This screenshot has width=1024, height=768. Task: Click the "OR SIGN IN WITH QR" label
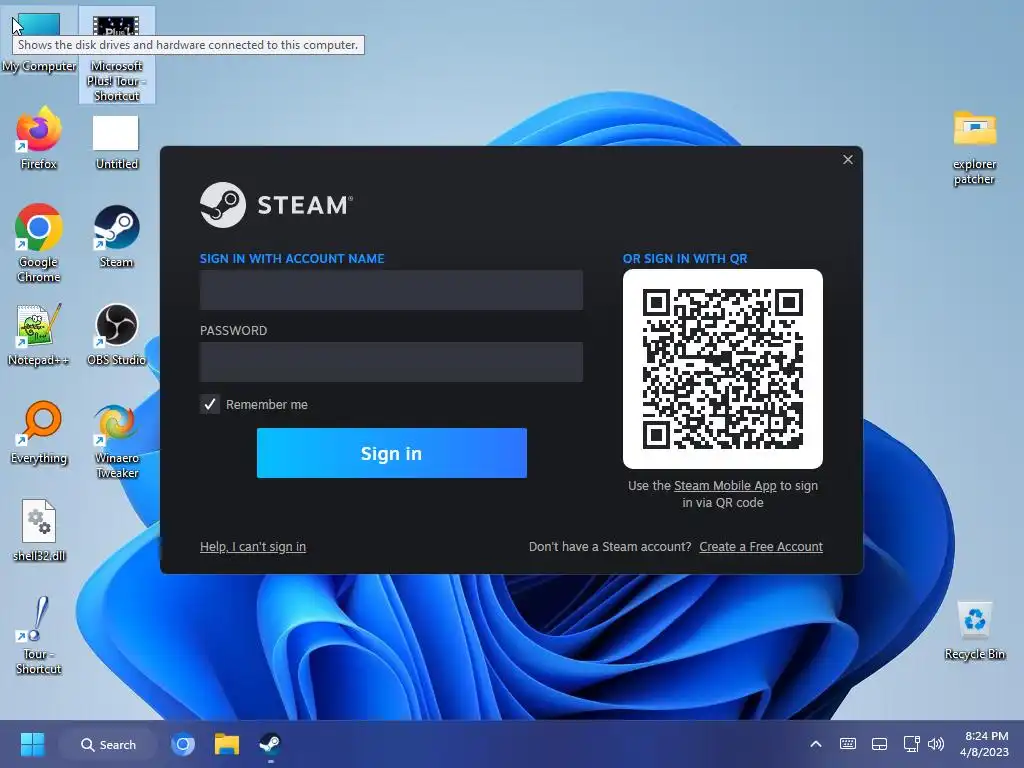click(x=685, y=259)
